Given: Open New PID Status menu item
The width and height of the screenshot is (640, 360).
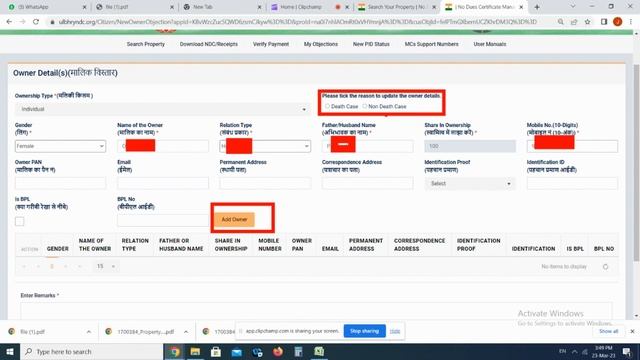Looking at the screenshot, I should click(x=371, y=44).
